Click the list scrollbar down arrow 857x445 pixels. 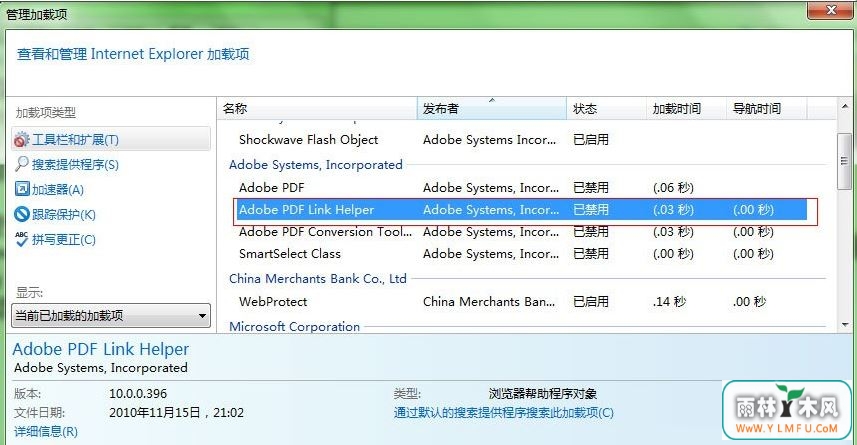click(845, 325)
